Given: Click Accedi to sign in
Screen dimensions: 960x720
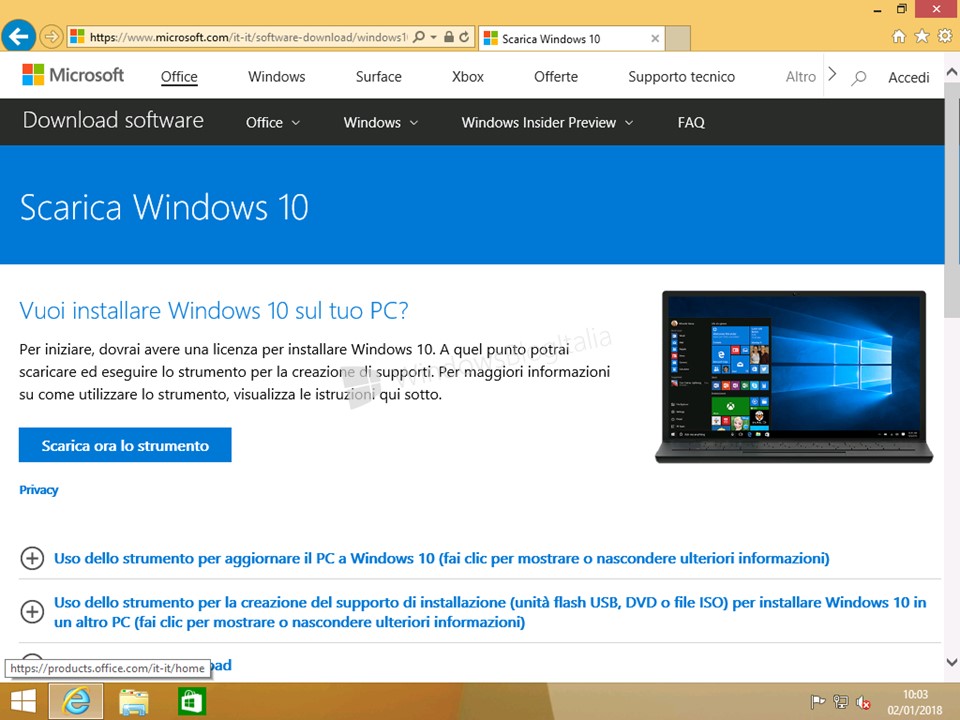Looking at the screenshot, I should click(x=909, y=77).
